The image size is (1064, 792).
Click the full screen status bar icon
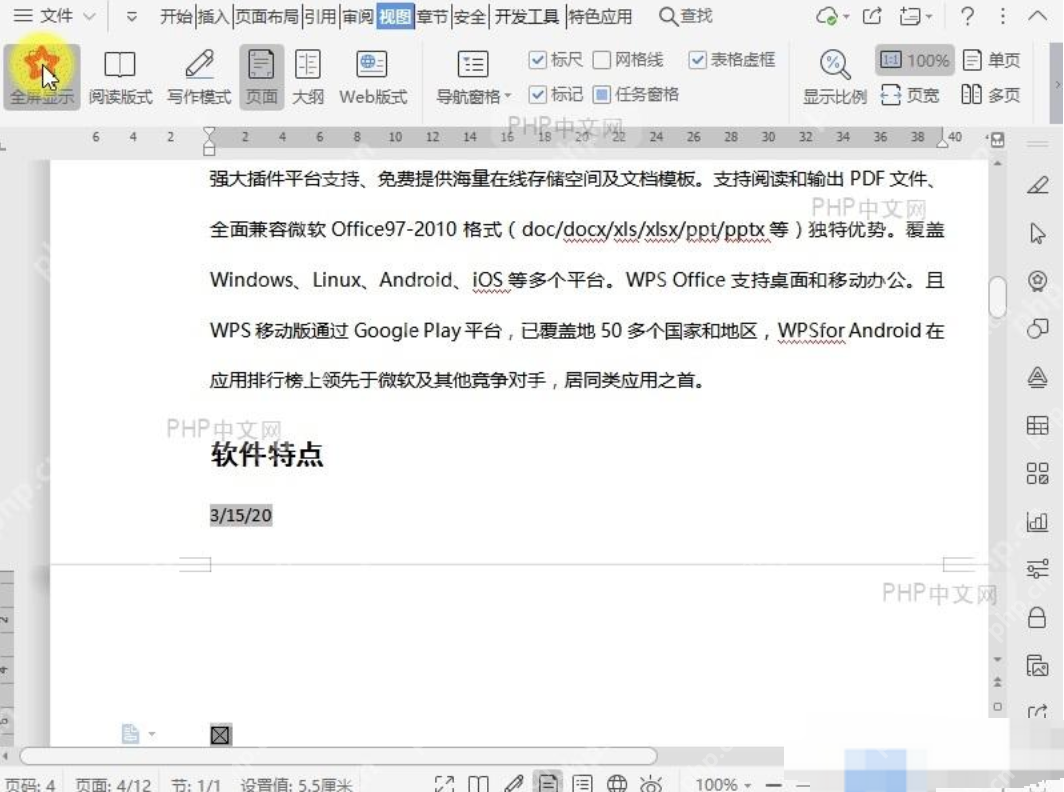(x=444, y=785)
